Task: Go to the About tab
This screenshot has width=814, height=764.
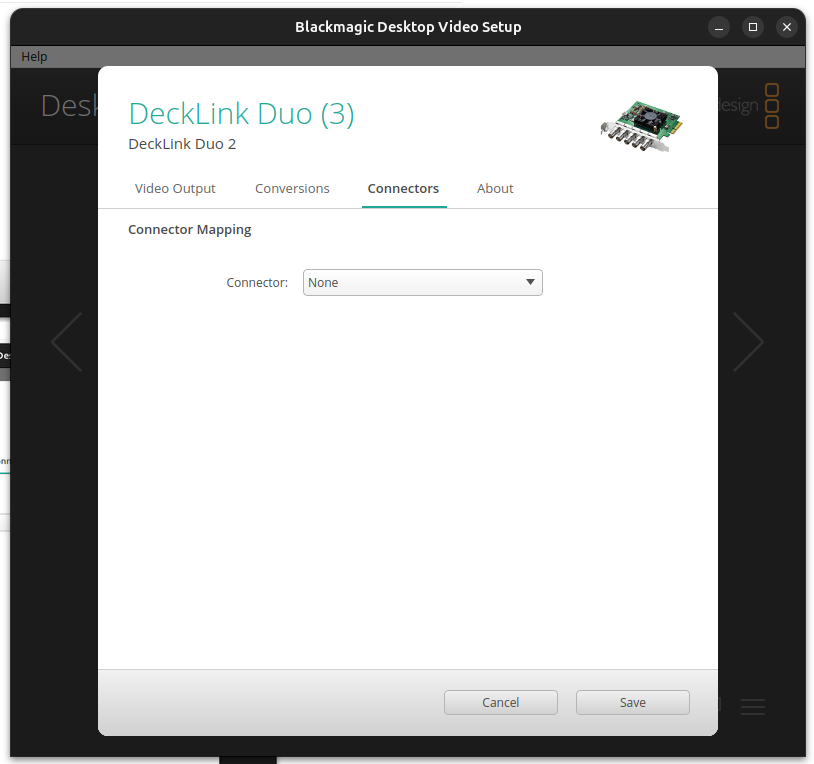Action: click(x=495, y=188)
